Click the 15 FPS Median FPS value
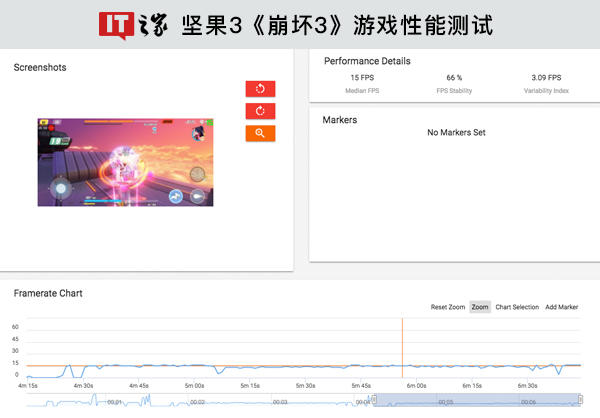The image size is (600, 418). 361,77
